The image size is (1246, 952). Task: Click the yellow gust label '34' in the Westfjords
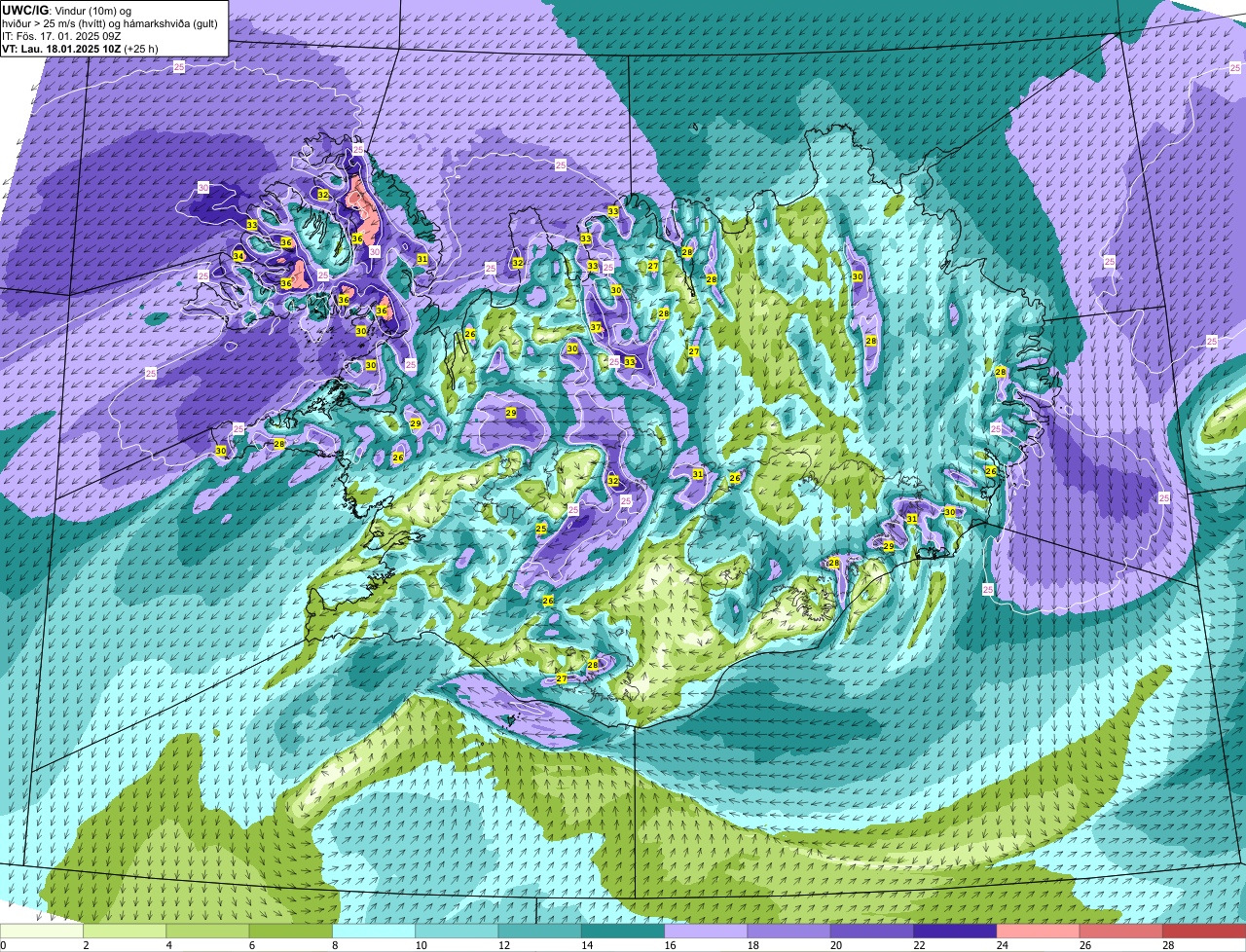tap(238, 257)
